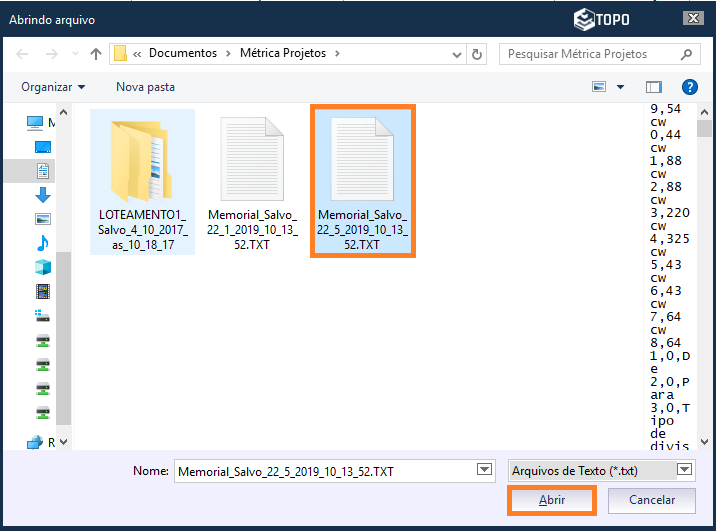Screen dimensions: 716x531
Task: Open the view options dropdown arrow
Action: [620, 87]
